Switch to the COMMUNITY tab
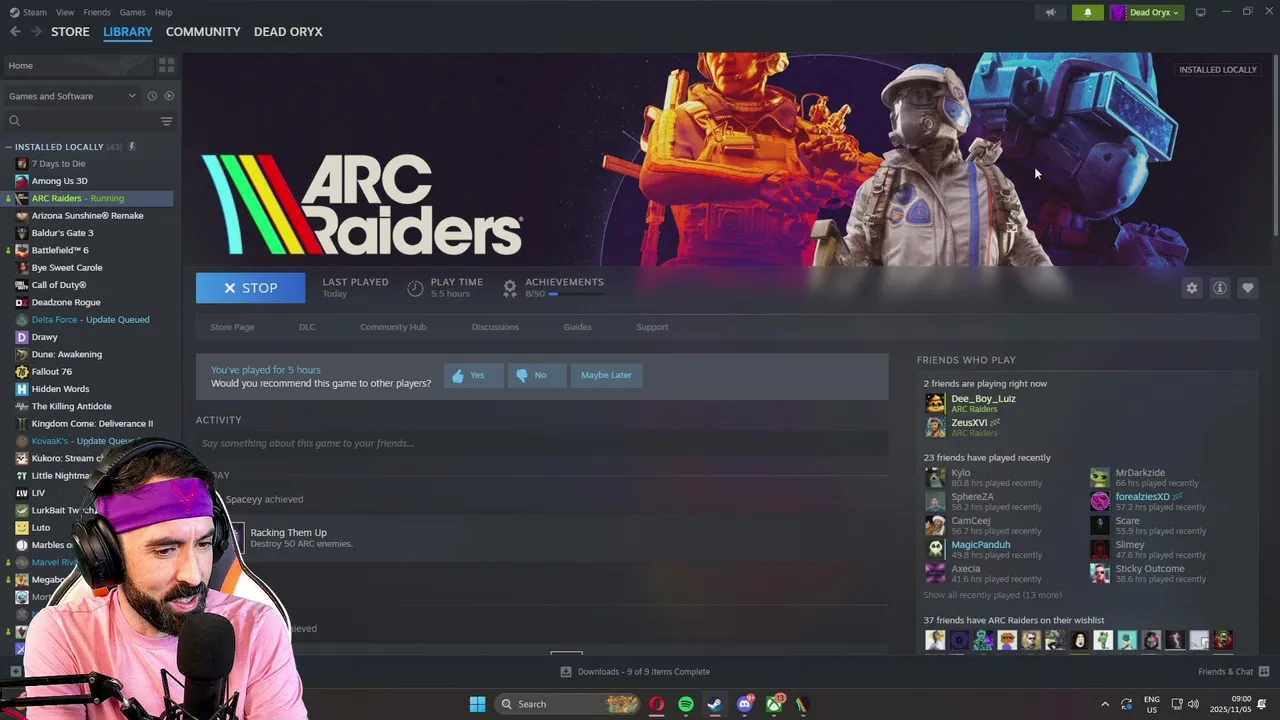This screenshot has height=720, width=1280. pos(203,32)
